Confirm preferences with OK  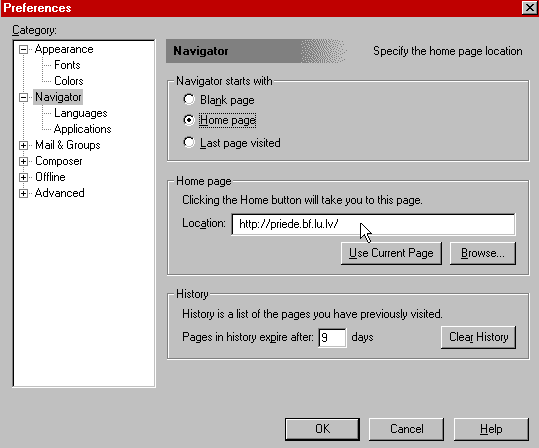click(x=322, y=429)
